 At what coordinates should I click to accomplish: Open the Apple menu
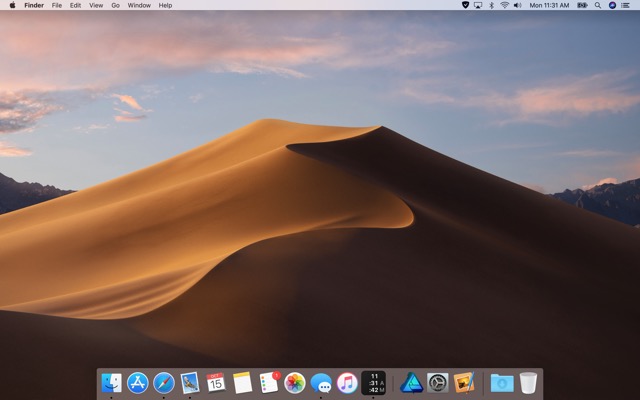click(x=12, y=5)
